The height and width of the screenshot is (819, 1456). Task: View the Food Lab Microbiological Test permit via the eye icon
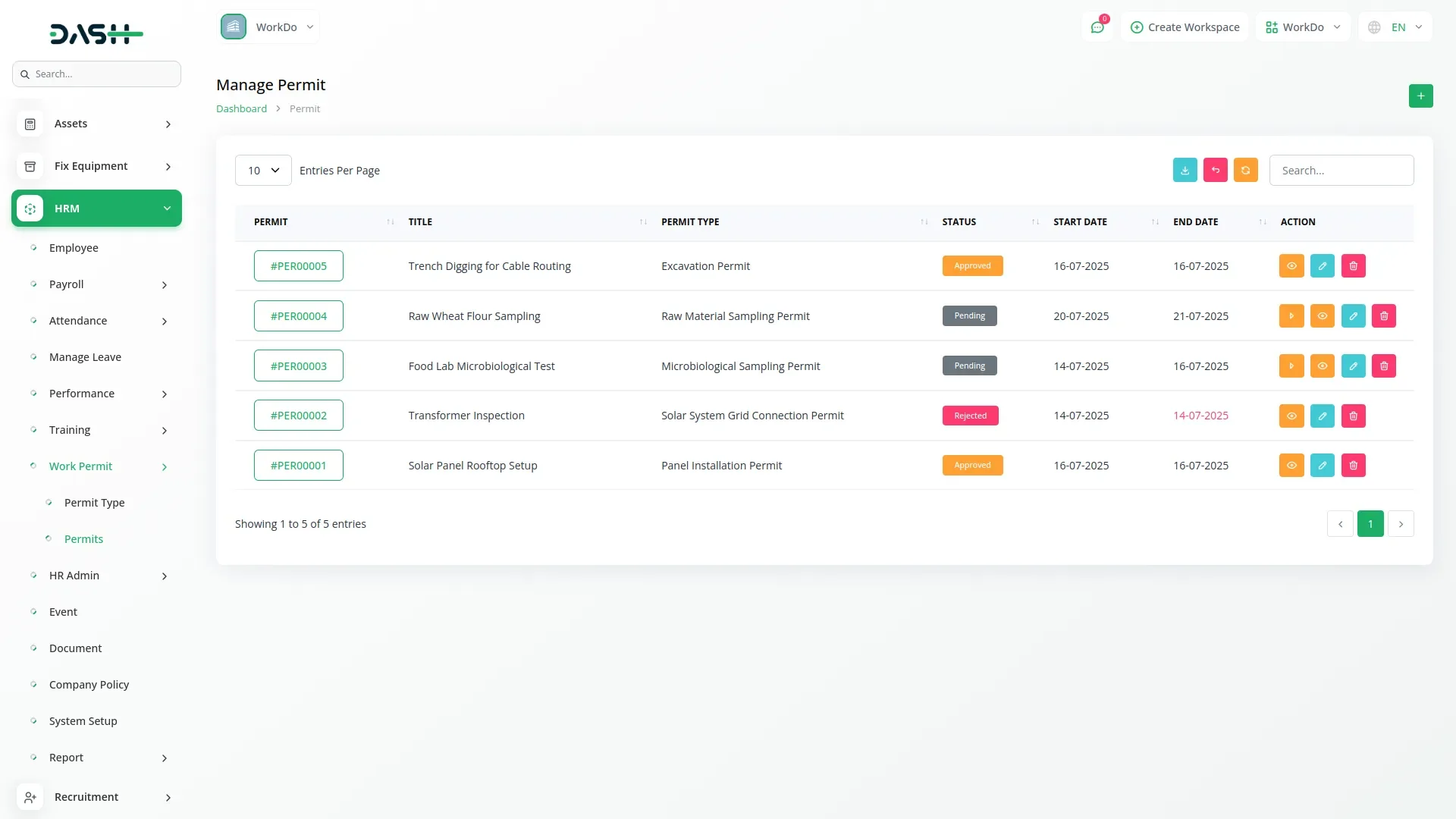(x=1322, y=366)
